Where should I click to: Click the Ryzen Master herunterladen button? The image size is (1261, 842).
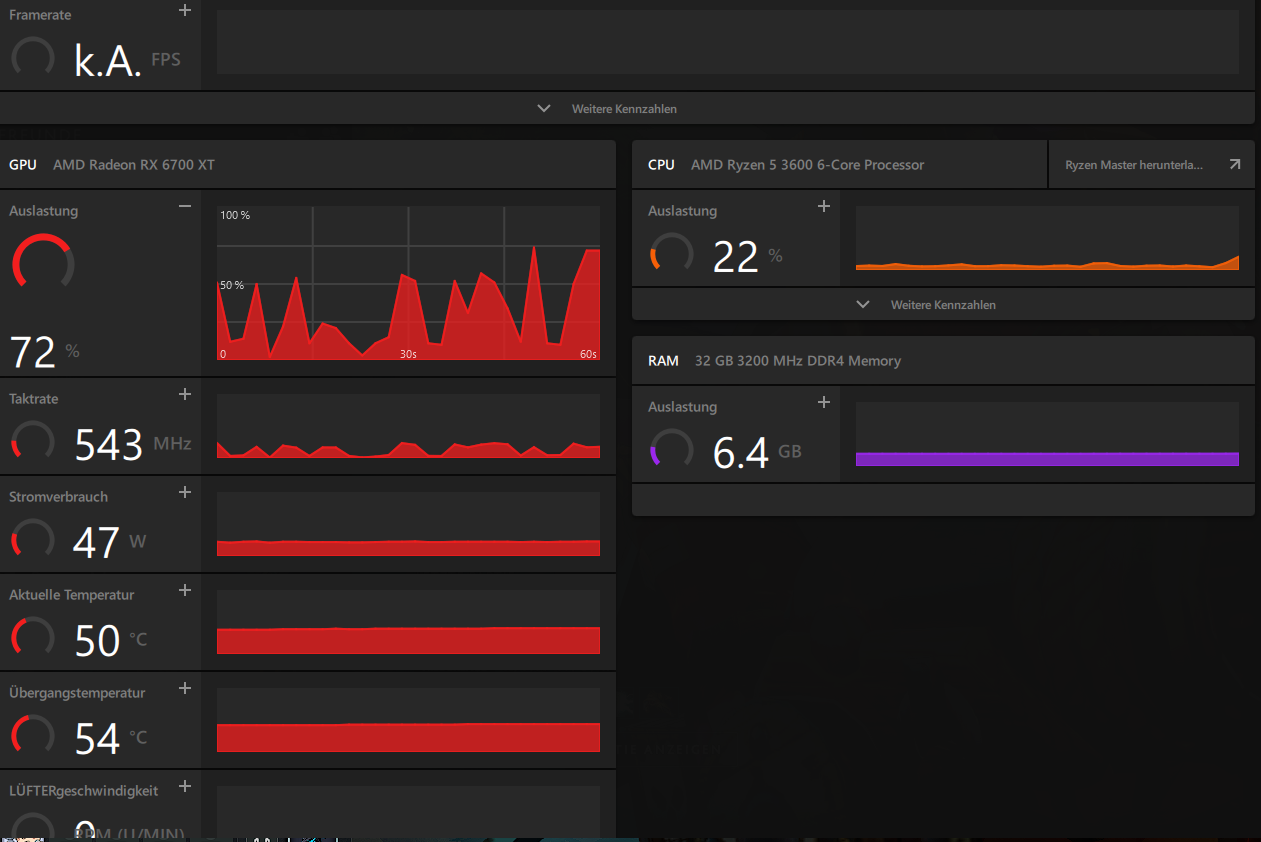1151,165
